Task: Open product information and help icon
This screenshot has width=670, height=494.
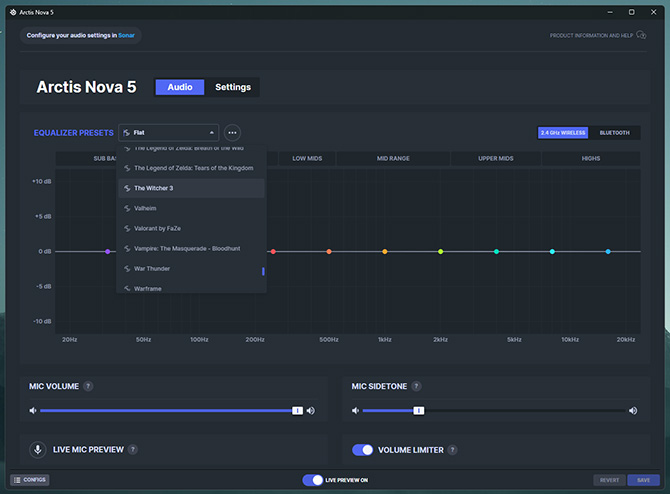Action: [641, 35]
